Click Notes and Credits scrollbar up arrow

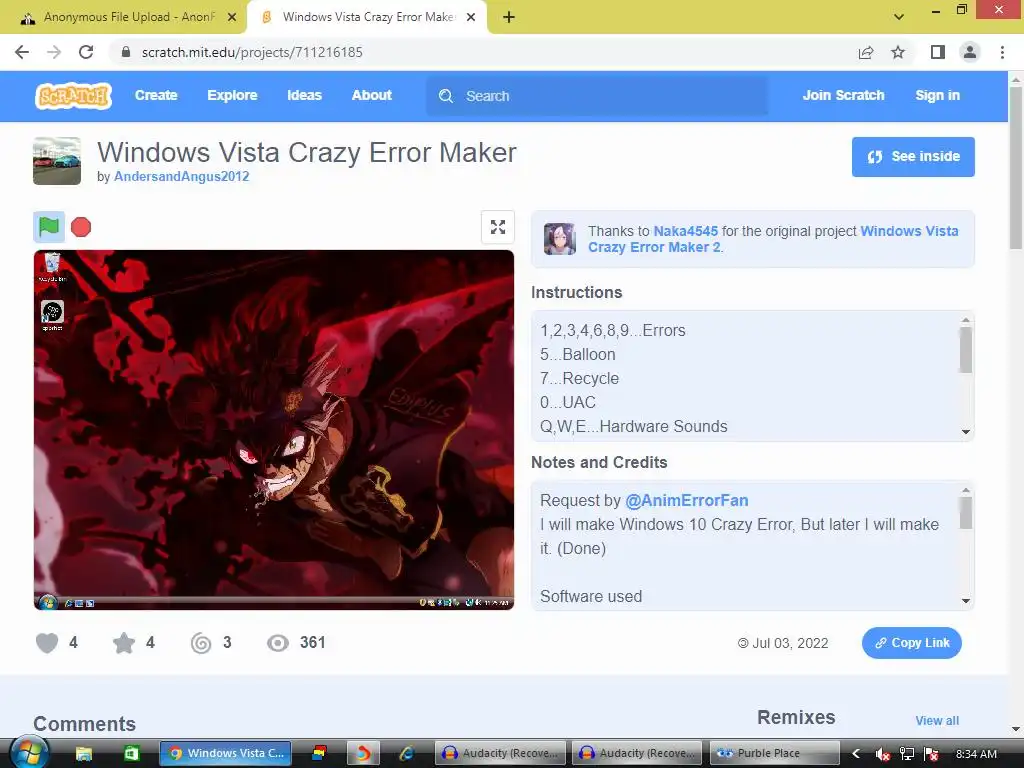point(965,490)
